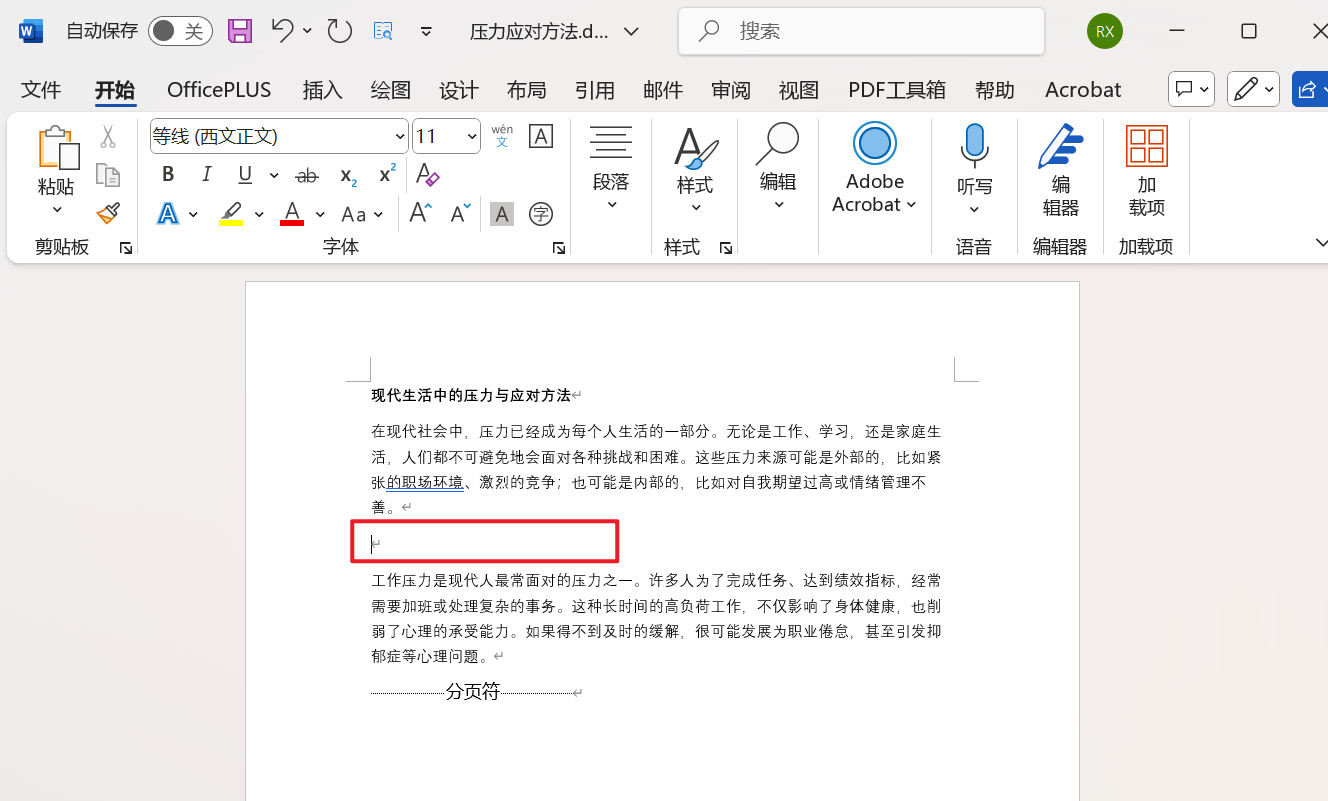Viewport: 1328px width, 801px height.
Task: Toggle Bold formatting
Action: (167, 174)
